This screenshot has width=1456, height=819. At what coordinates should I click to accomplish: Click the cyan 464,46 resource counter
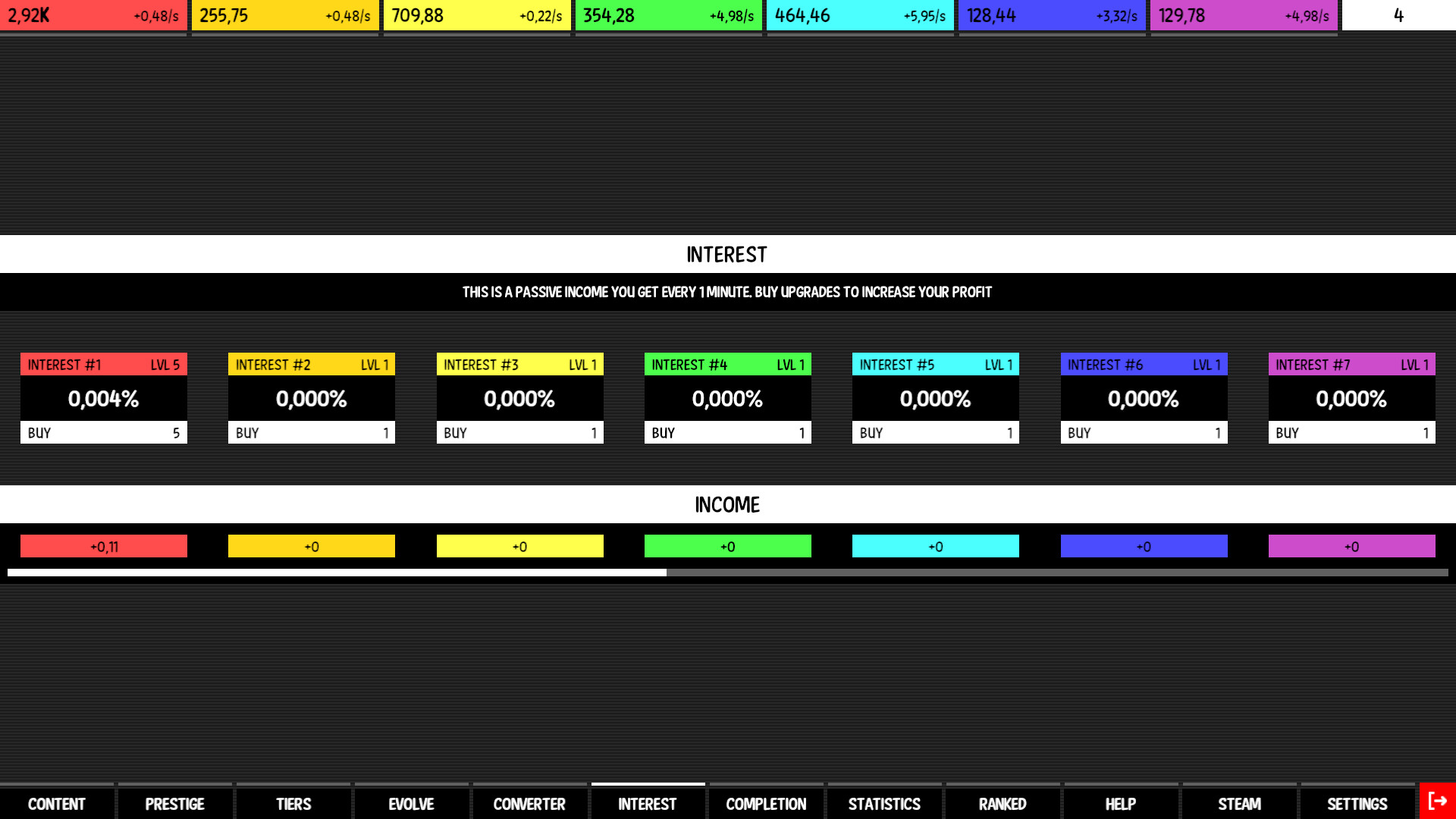860,15
